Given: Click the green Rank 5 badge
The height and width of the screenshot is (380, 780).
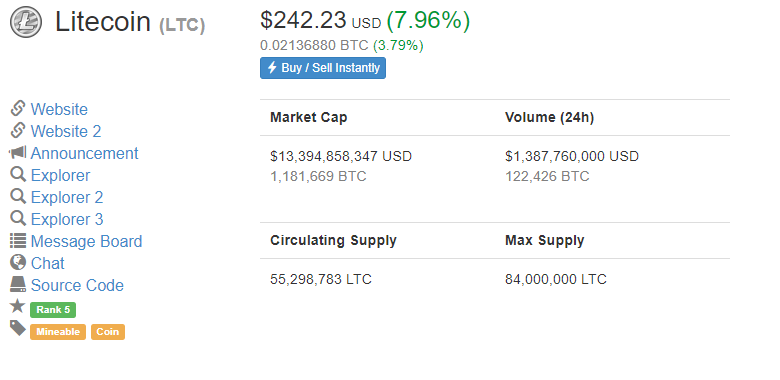Looking at the screenshot, I should (x=53, y=310).
